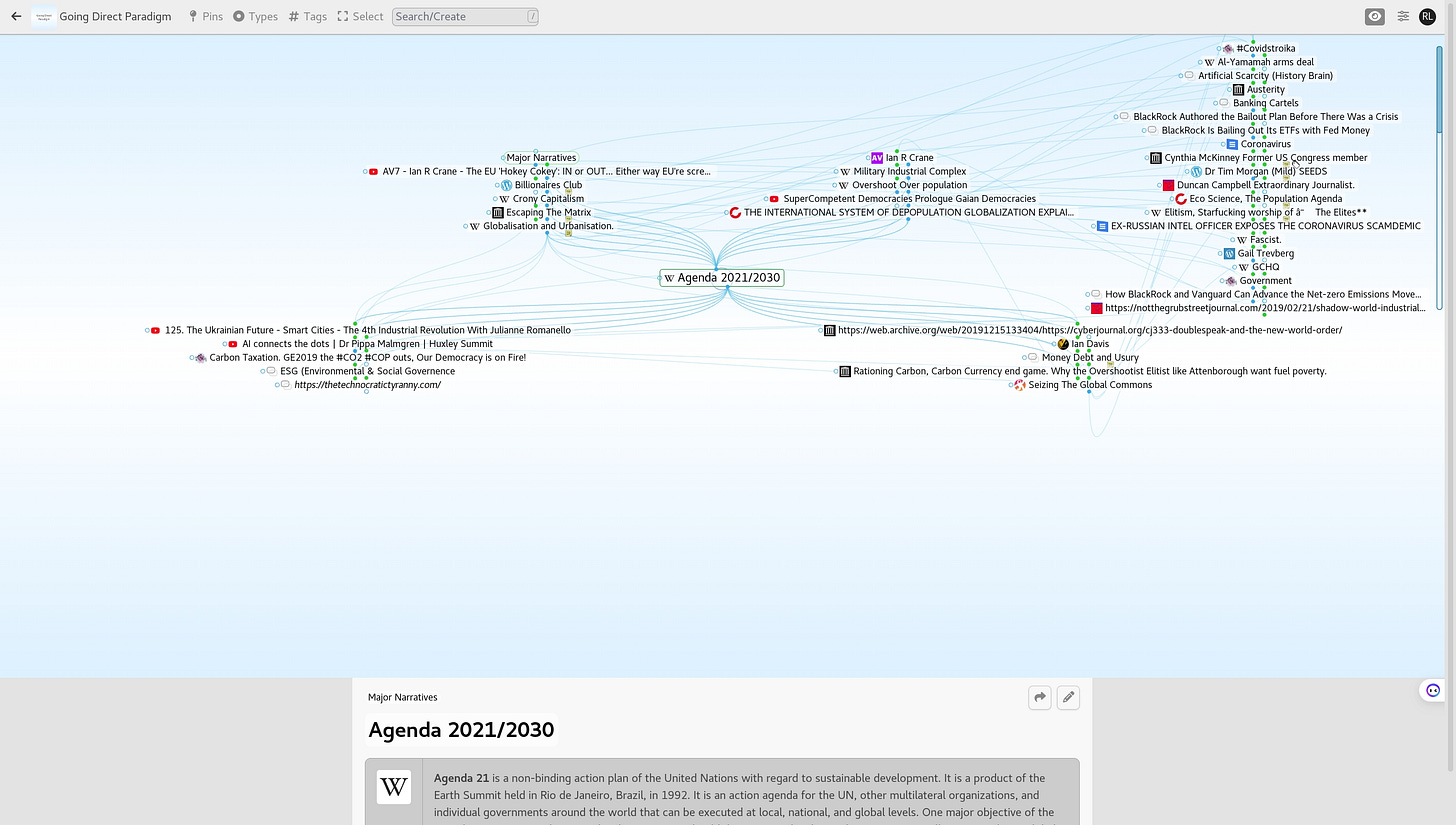The image size is (1456, 825).
Task: Select the GCHQ node
Action: click(x=1258, y=267)
